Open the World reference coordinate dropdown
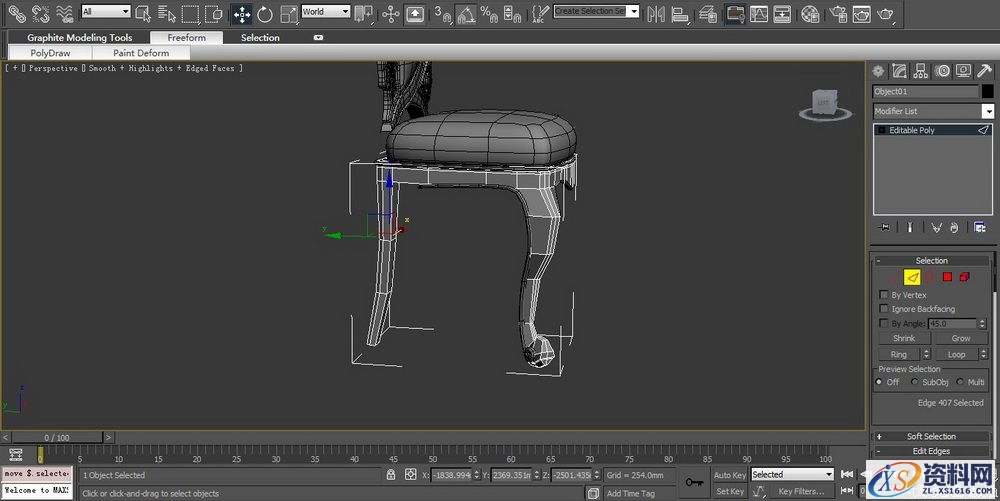 point(325,12)
